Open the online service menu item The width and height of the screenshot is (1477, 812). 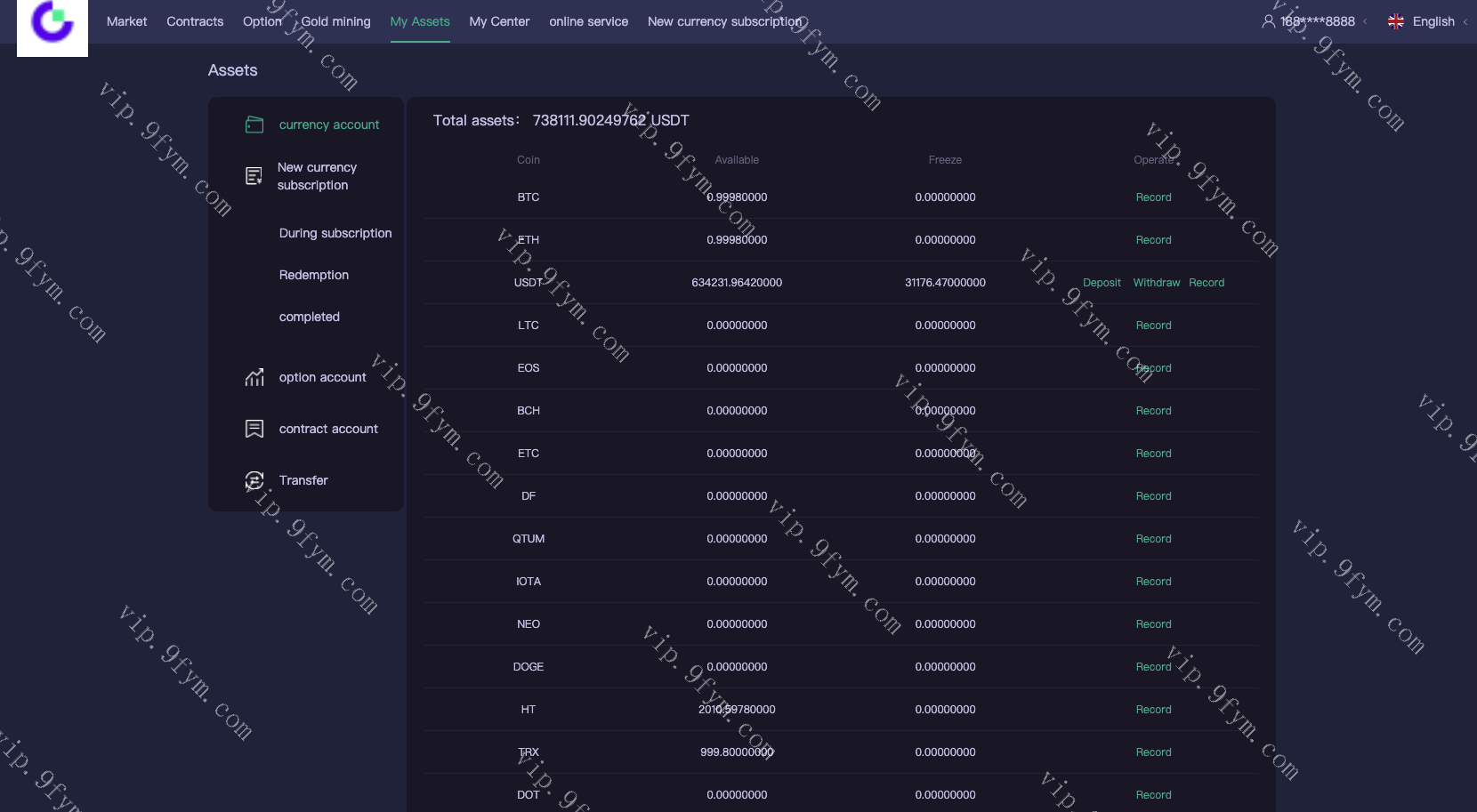[x=588, y=21]
